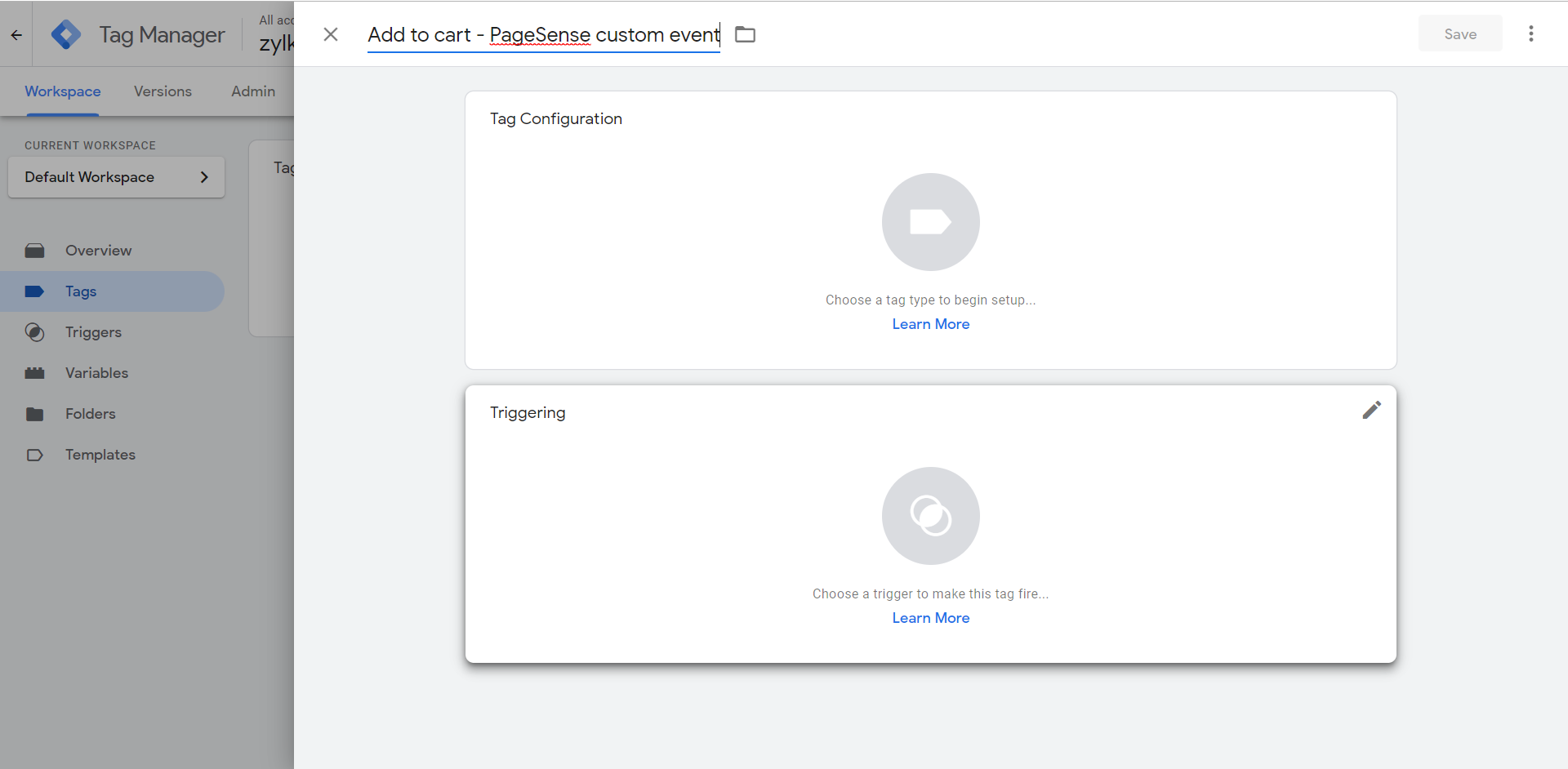This screenshot has height=769, width=1568.
Task: Click the folder icon beside the tag name
Action: [745, 34]
